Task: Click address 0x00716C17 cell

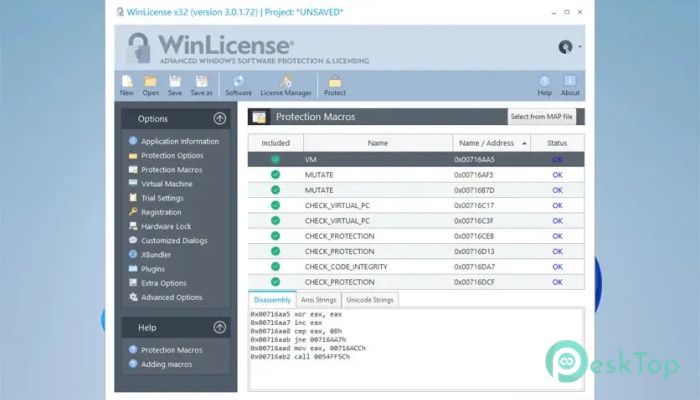Action: [474, 205]
